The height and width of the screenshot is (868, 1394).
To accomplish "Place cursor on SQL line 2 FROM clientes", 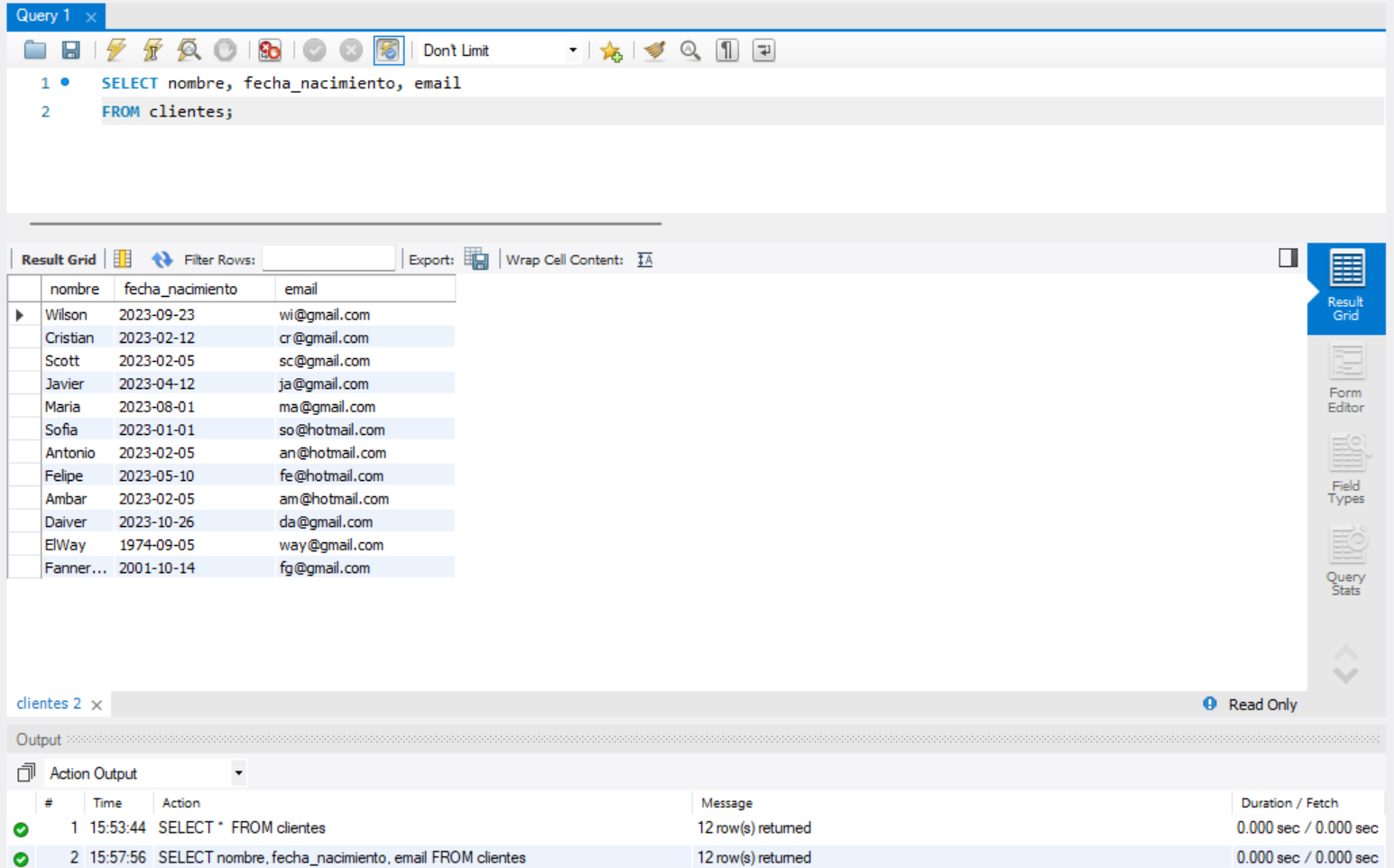I will 167,112.
